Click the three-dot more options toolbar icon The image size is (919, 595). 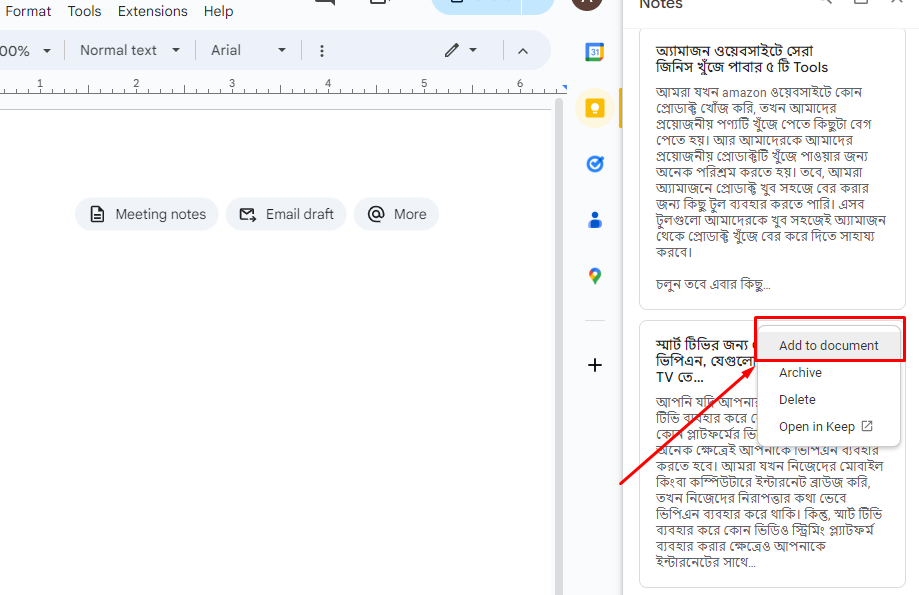tap(321, 51)
